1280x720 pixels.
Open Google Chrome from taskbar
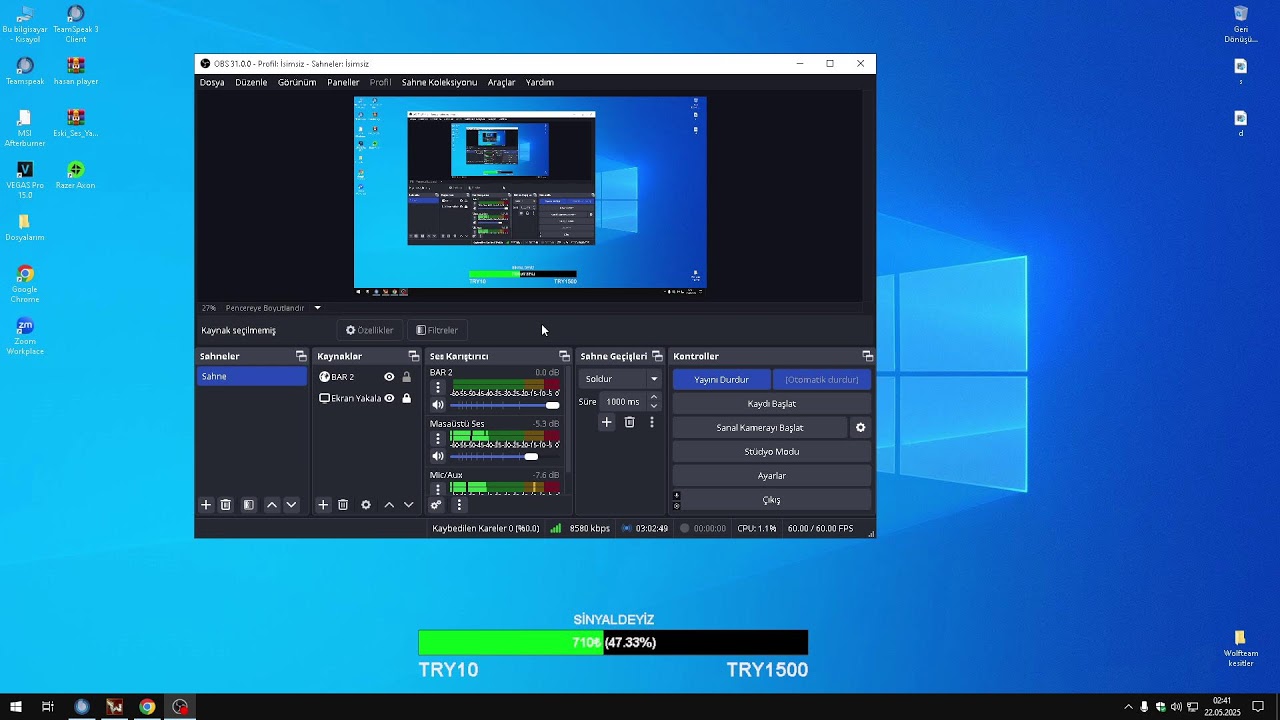[147, 707]
